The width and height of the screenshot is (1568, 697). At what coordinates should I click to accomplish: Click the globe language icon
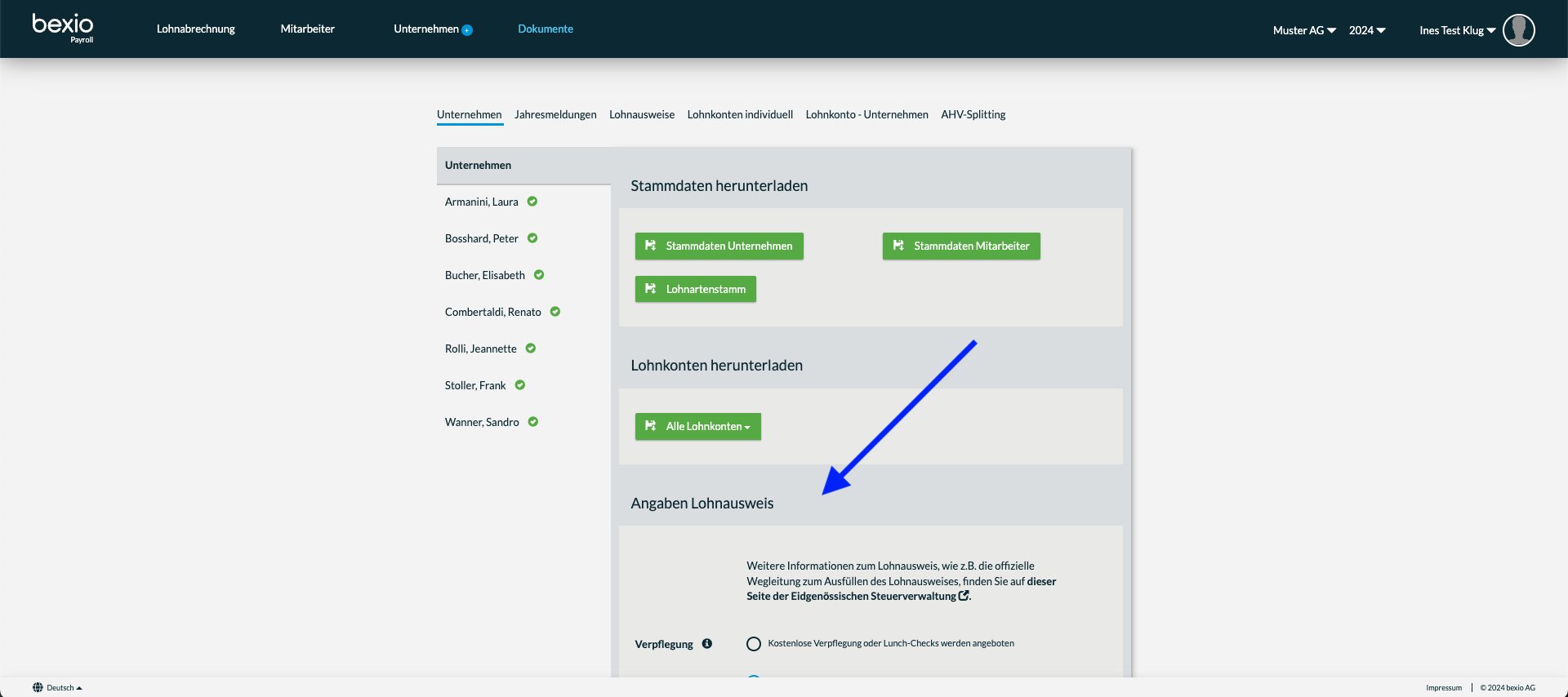coord(38,687)
